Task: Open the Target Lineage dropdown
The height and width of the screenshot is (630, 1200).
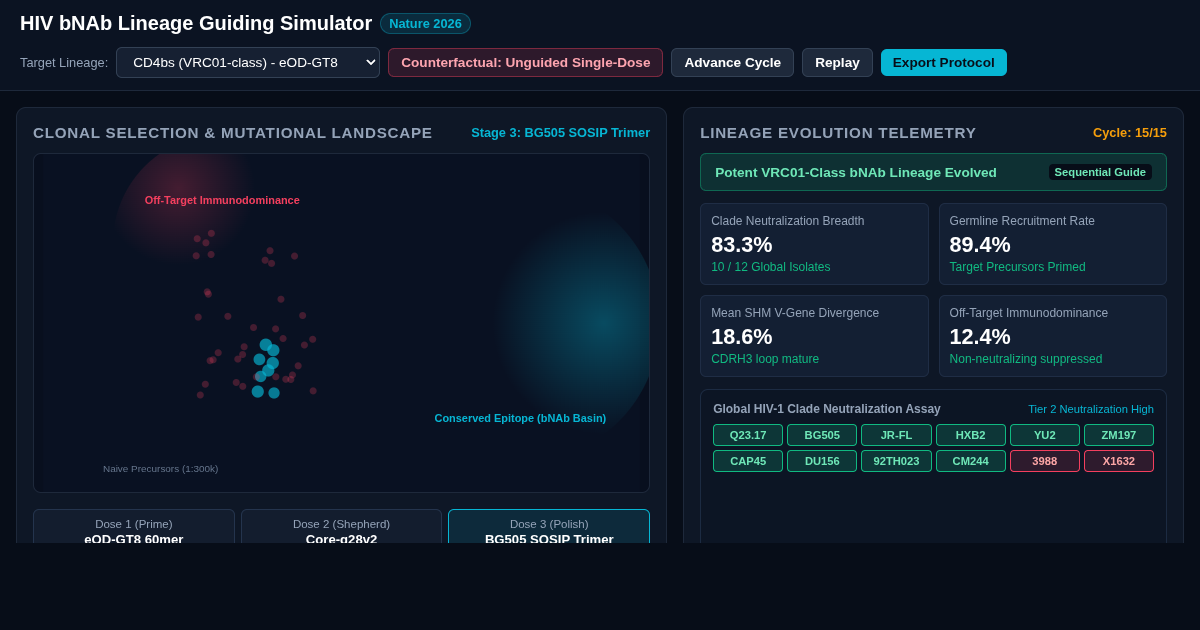Action: click(x=248, y=62)
